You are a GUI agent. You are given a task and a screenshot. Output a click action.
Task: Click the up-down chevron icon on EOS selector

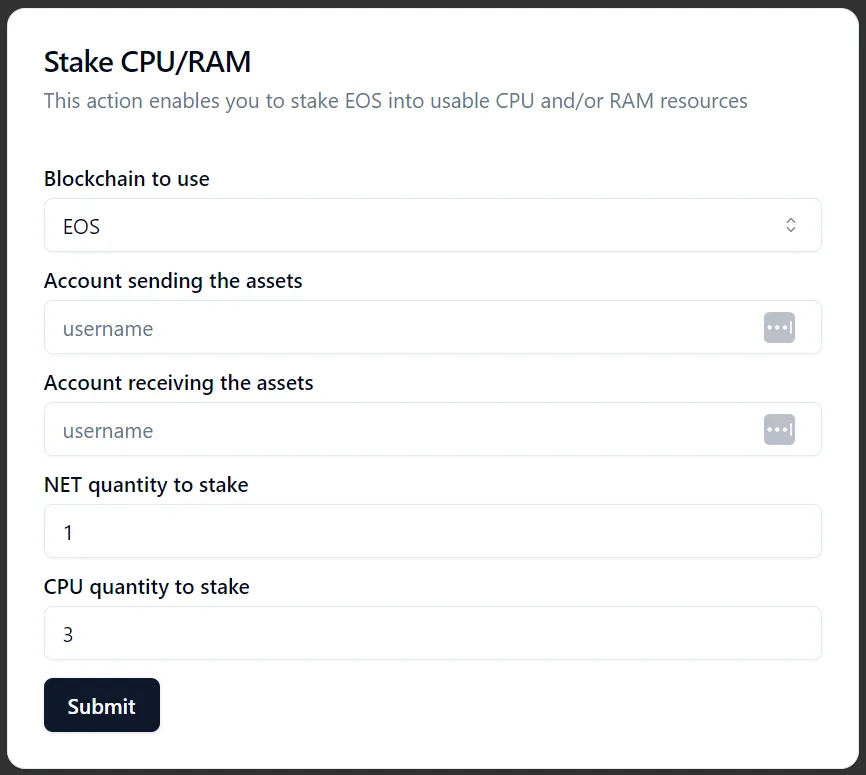click(790, 225)
